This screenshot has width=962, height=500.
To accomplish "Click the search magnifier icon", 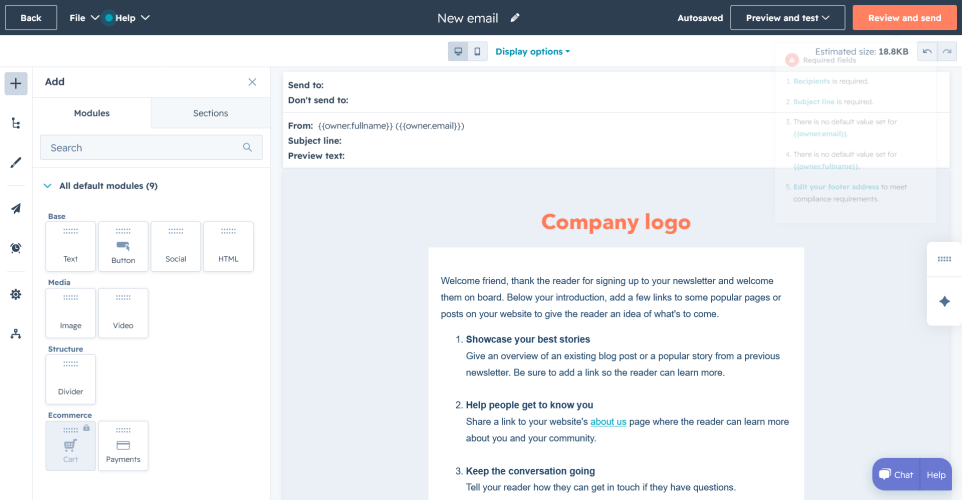I will [x=247, y=147].
